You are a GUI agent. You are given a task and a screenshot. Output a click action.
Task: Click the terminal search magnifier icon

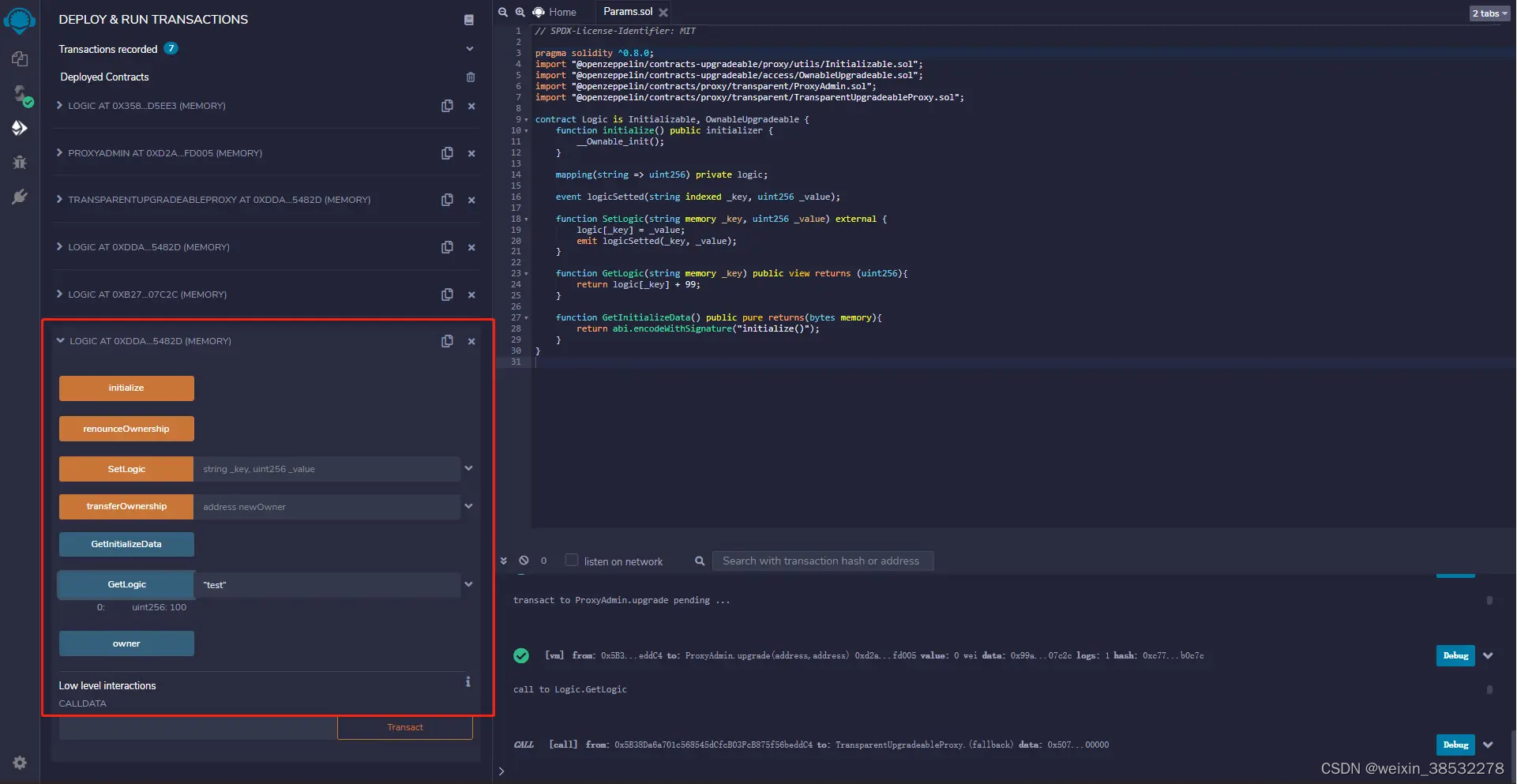coord(700,561)
